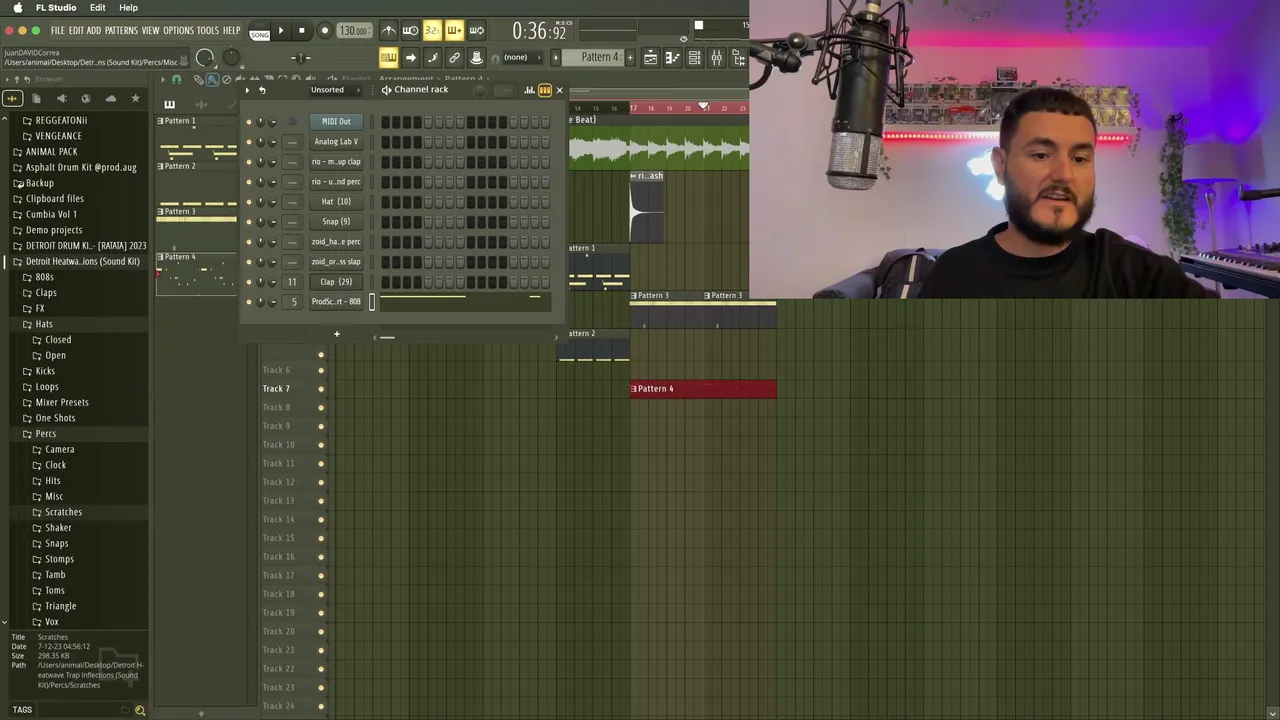Screen dimensions: 1280x720
Task: Toggle the PAT/SONG mode switch
Action: (259, 31)
